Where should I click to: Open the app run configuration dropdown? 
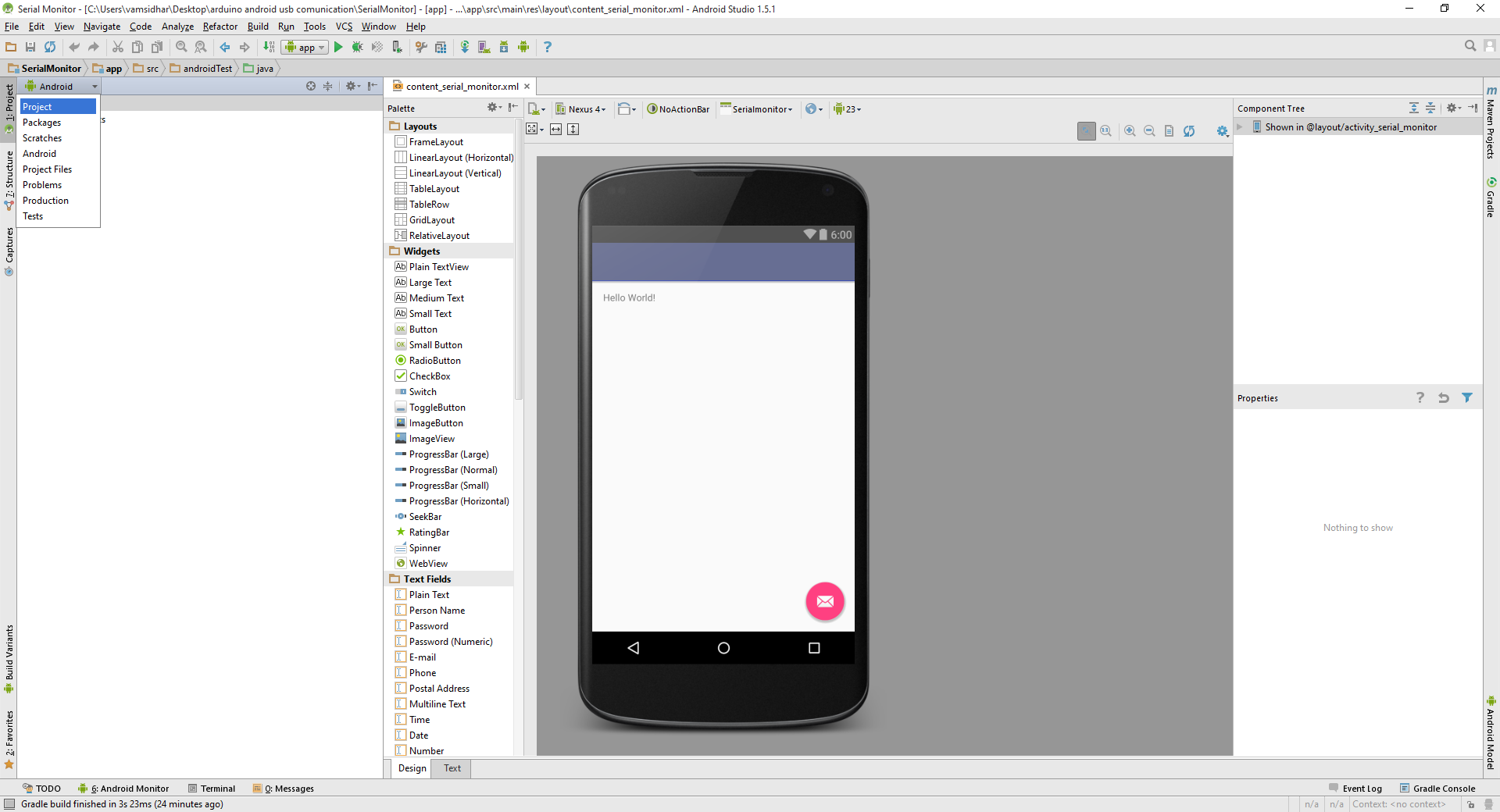tap(305, 47)
